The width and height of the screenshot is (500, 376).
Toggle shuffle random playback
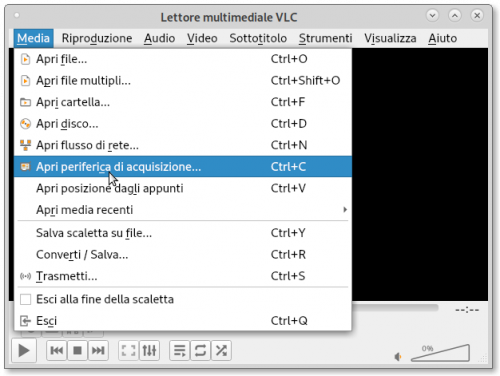pos(221,351)
